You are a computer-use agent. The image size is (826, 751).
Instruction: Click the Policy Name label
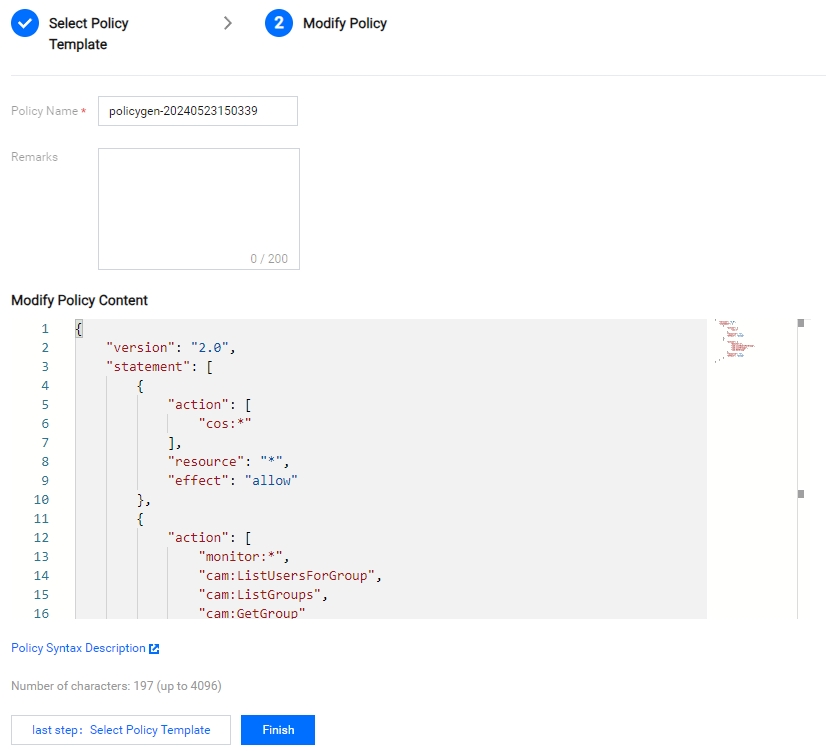[x=45, y=111]
